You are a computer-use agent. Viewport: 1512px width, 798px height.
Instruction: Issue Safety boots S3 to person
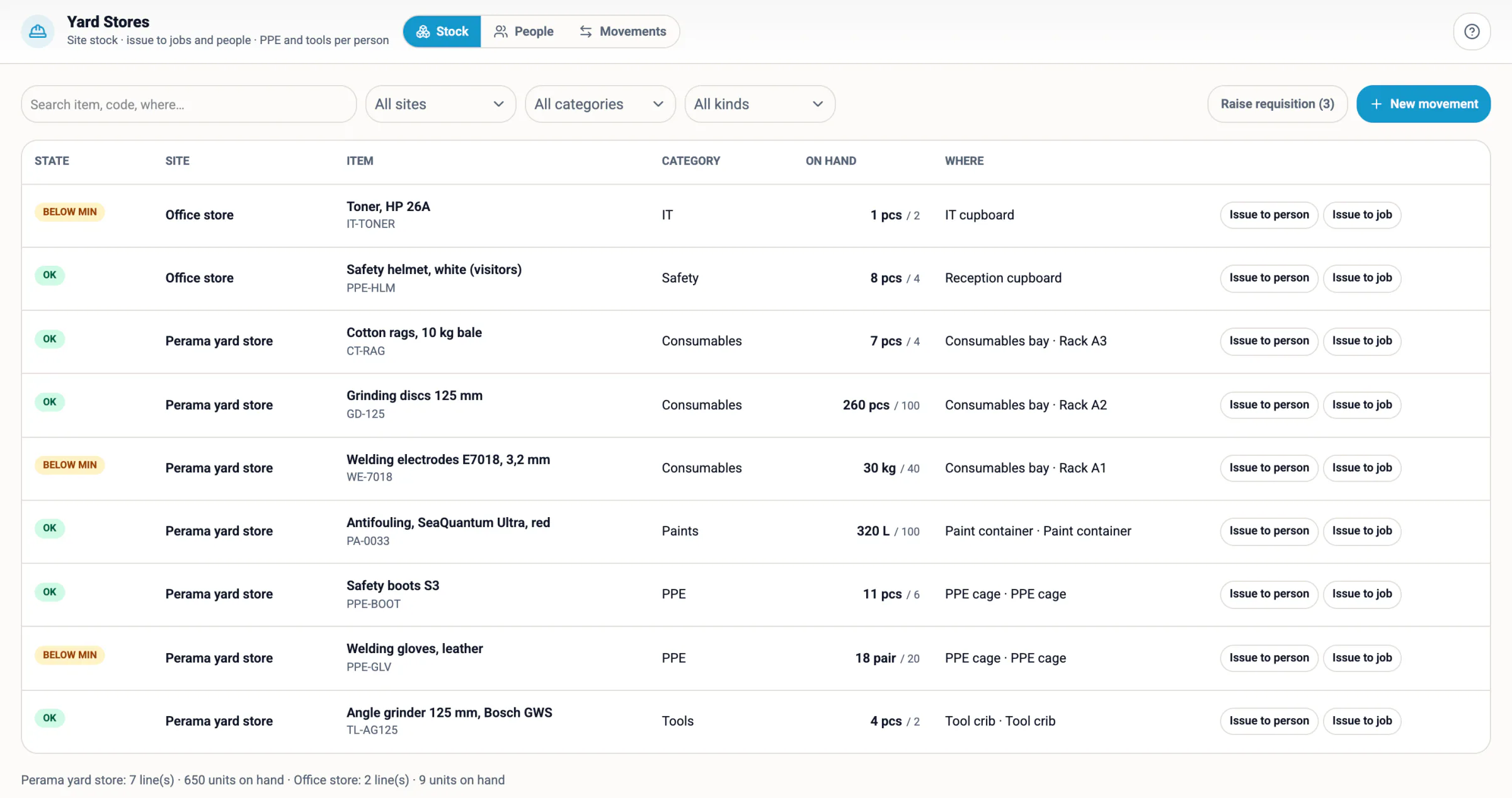(1269, 594)
